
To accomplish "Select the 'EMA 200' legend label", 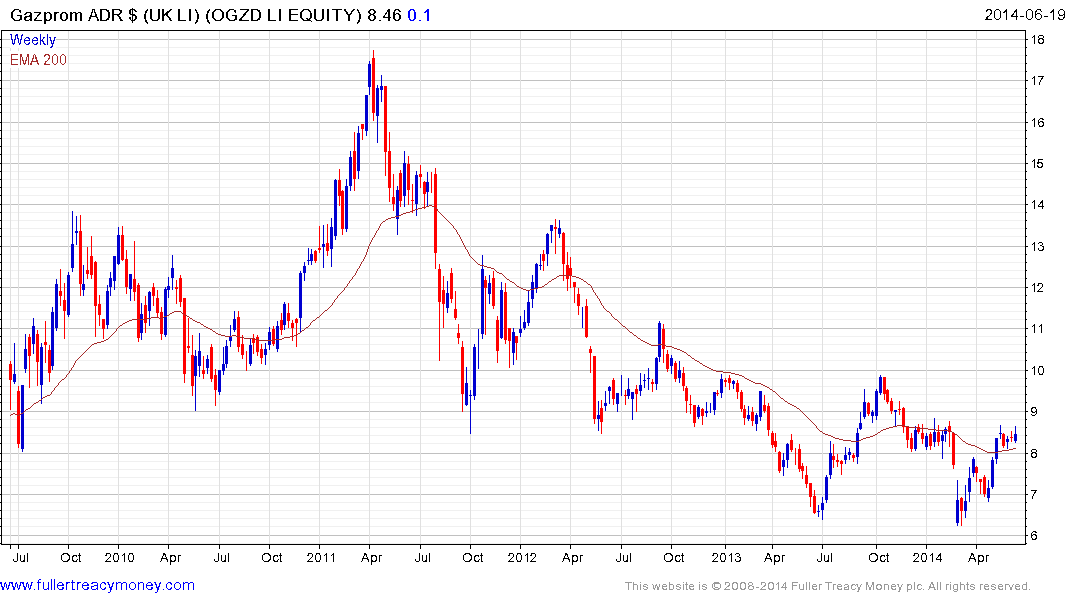I will coord(38,60).
